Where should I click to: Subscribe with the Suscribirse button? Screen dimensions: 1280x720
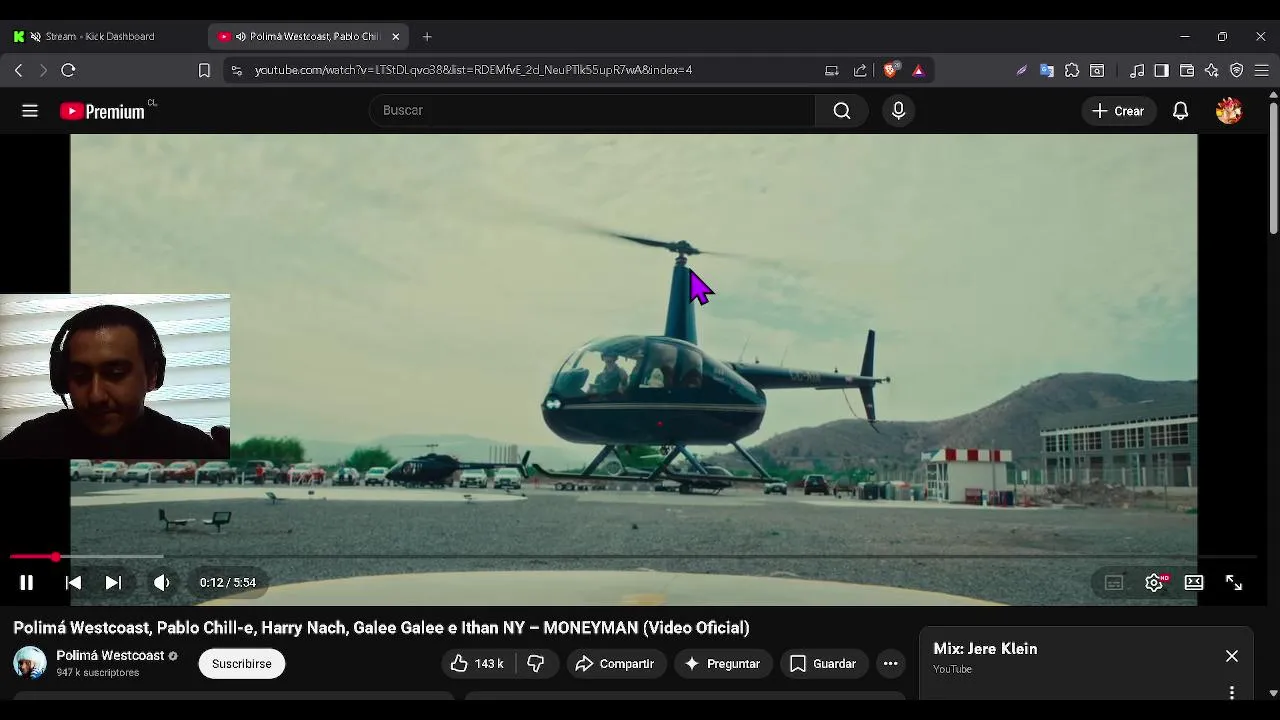(242, 663)
